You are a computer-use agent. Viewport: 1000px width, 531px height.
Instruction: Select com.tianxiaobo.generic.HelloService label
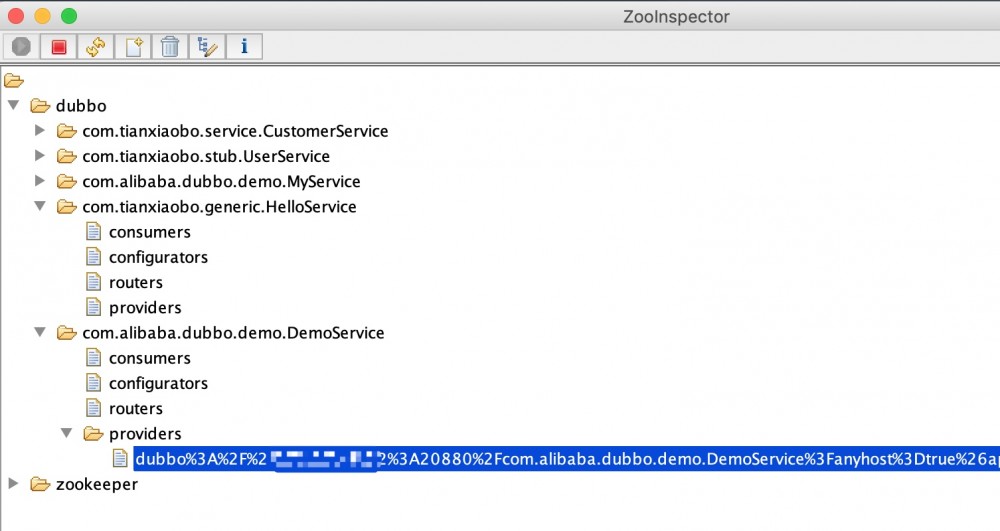click(219, 207)
